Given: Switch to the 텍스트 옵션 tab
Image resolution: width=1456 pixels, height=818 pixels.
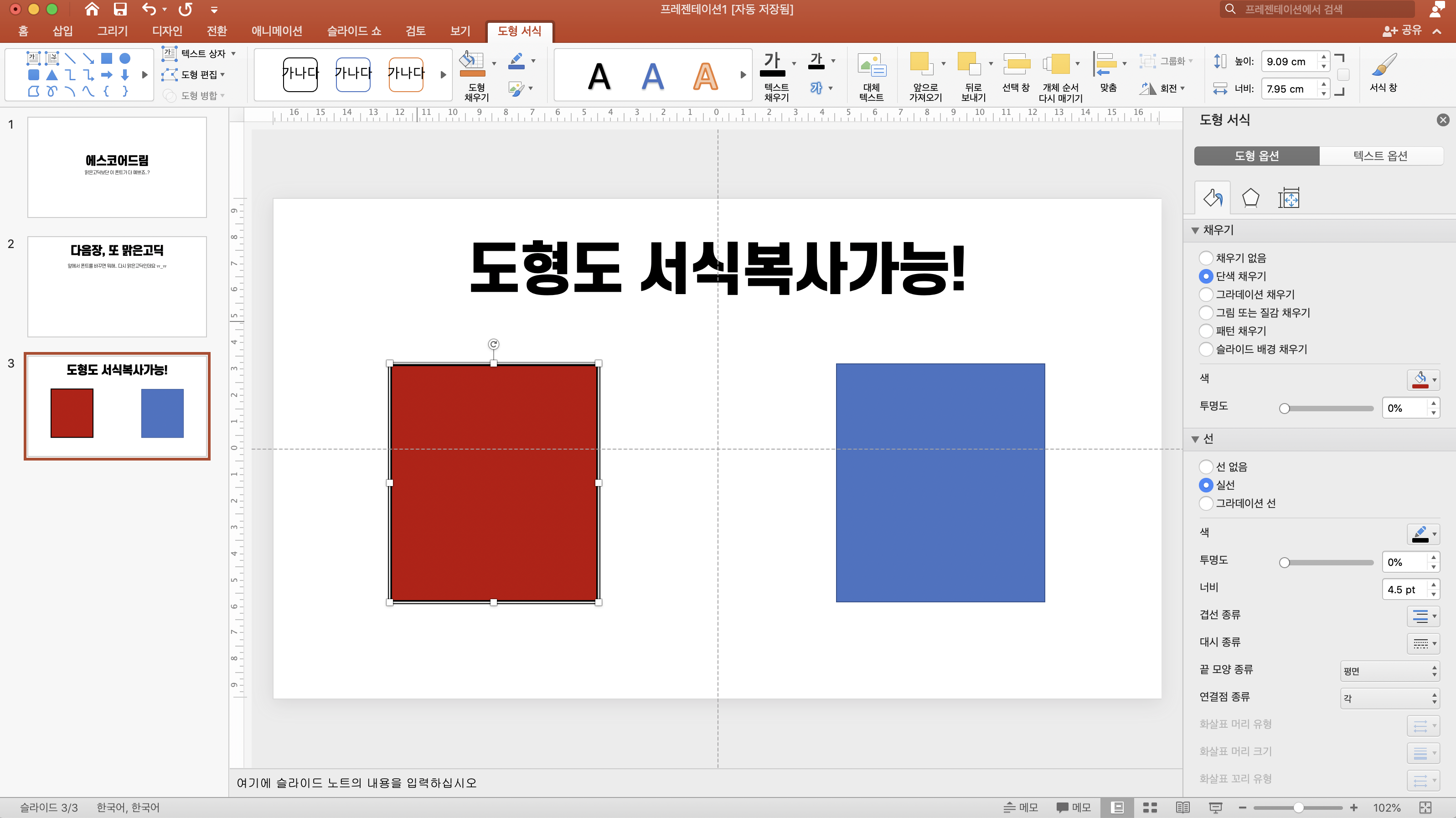Looking at the screenshot, I should 1380,155.
